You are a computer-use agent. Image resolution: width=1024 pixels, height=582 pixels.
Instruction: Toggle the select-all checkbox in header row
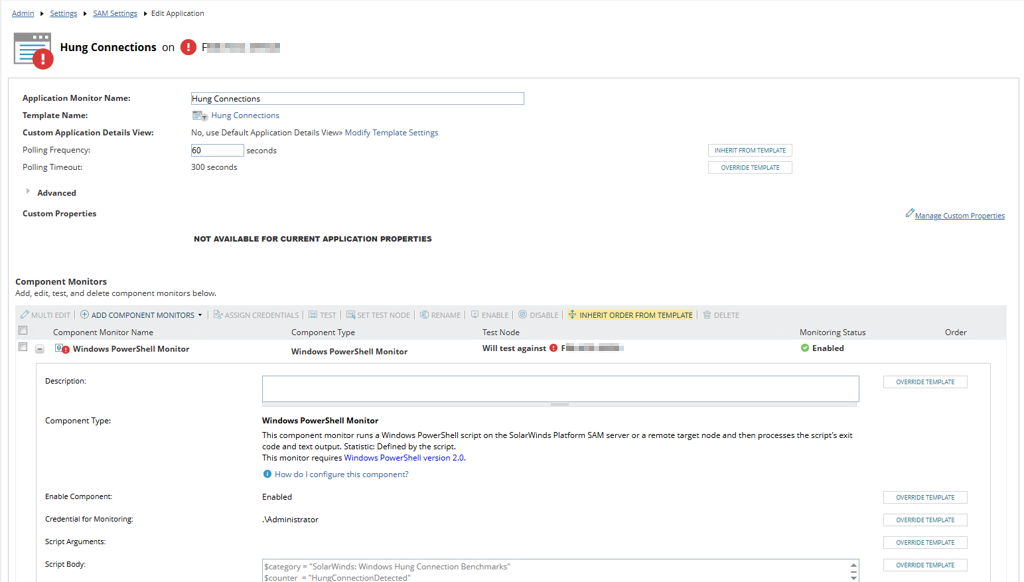click(23, 331)
